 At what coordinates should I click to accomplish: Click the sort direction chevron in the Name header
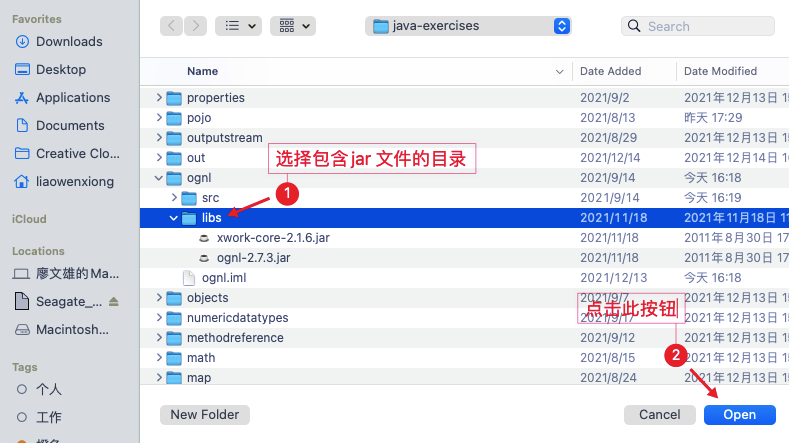[560, 71]
